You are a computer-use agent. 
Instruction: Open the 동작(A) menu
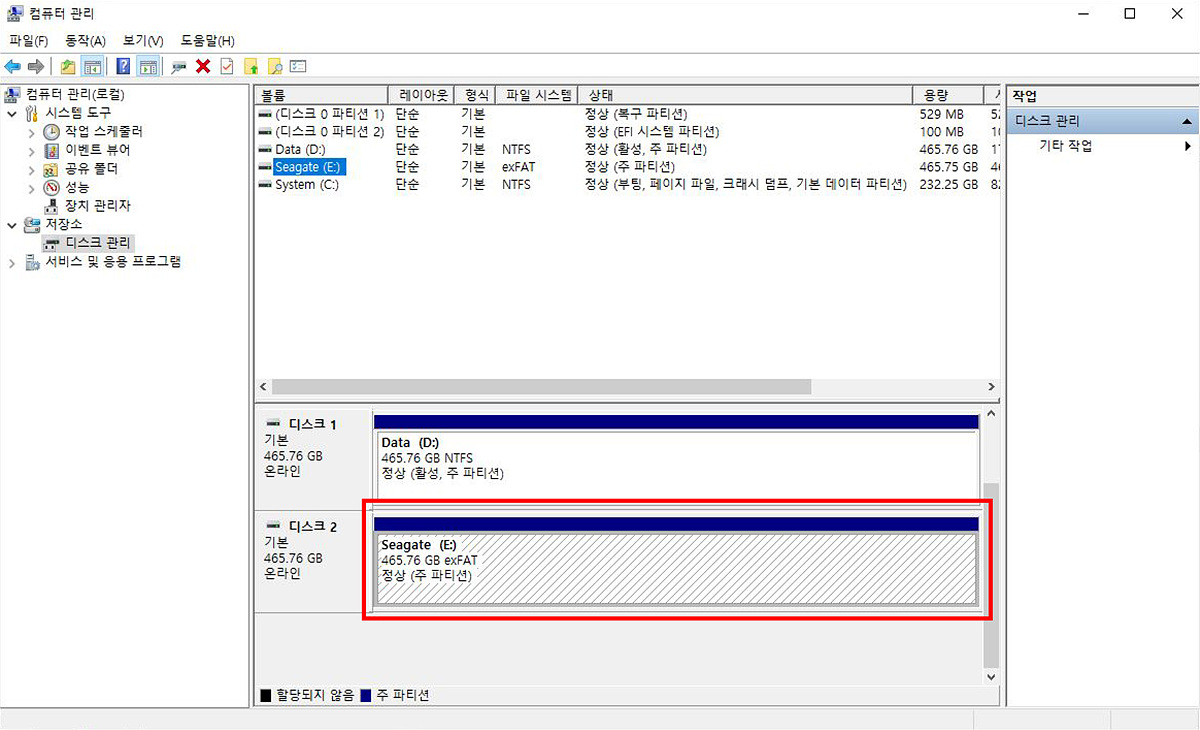[85, 41]
